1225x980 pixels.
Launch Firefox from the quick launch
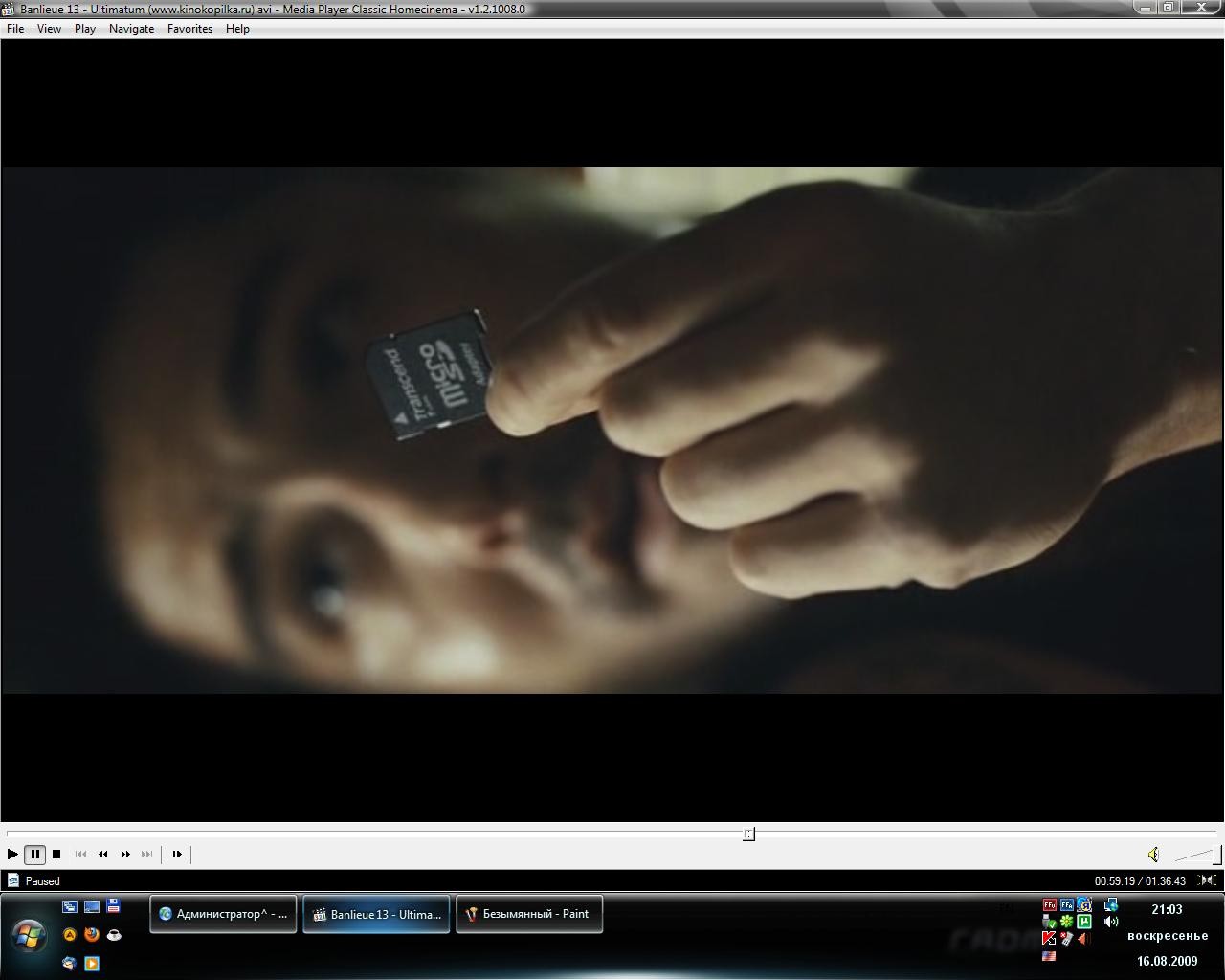click(x=92, y=935)
